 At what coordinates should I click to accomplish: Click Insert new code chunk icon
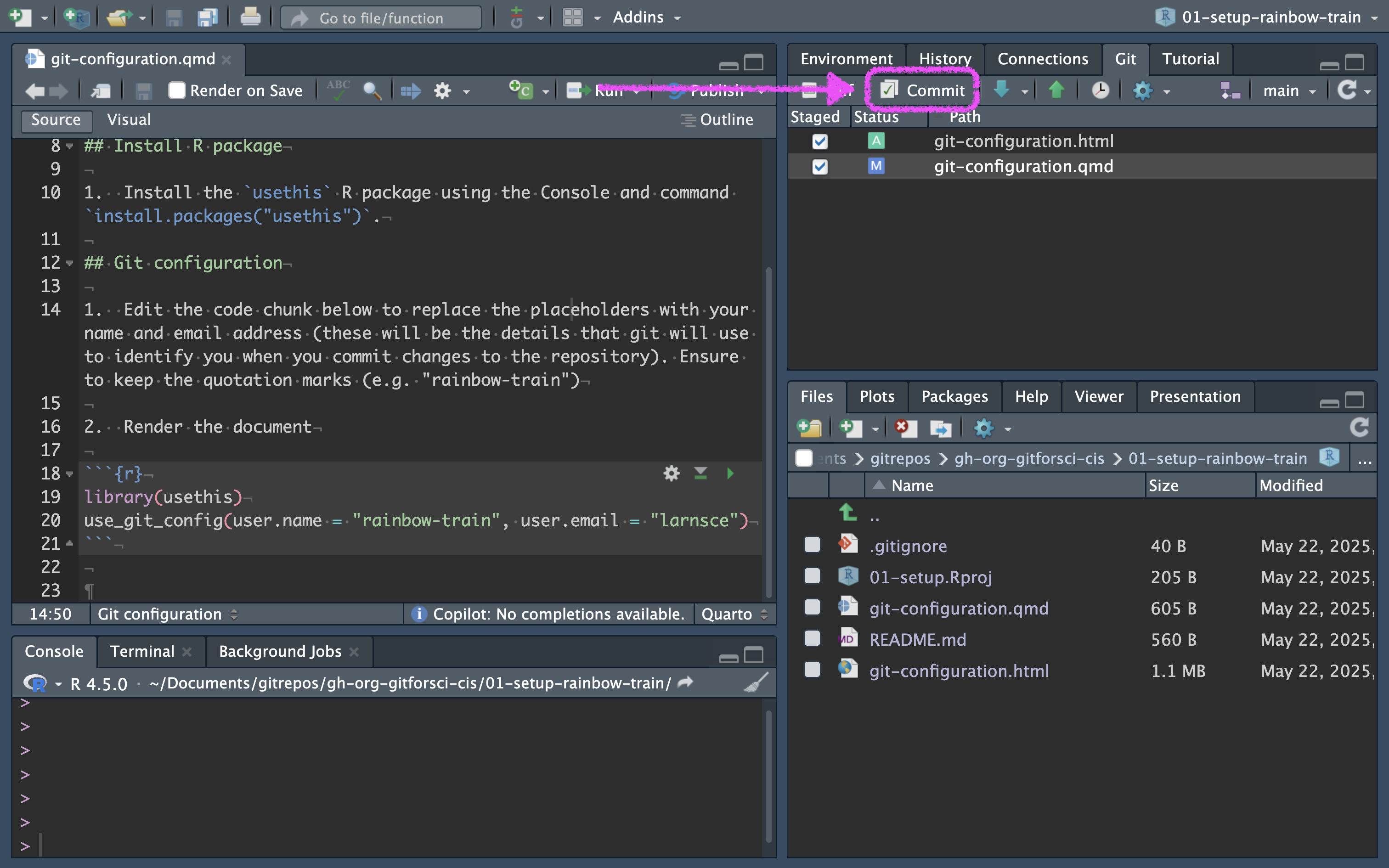[x=521, y=90]
